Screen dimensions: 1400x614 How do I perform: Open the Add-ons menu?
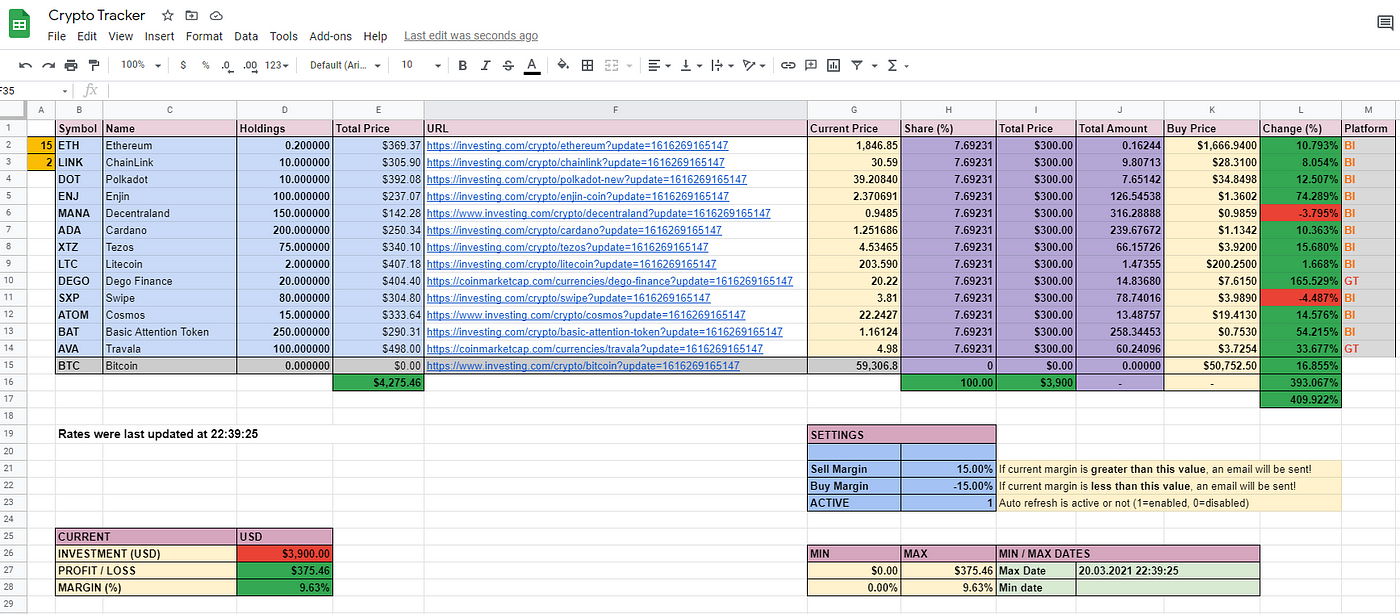coord(330,36)
